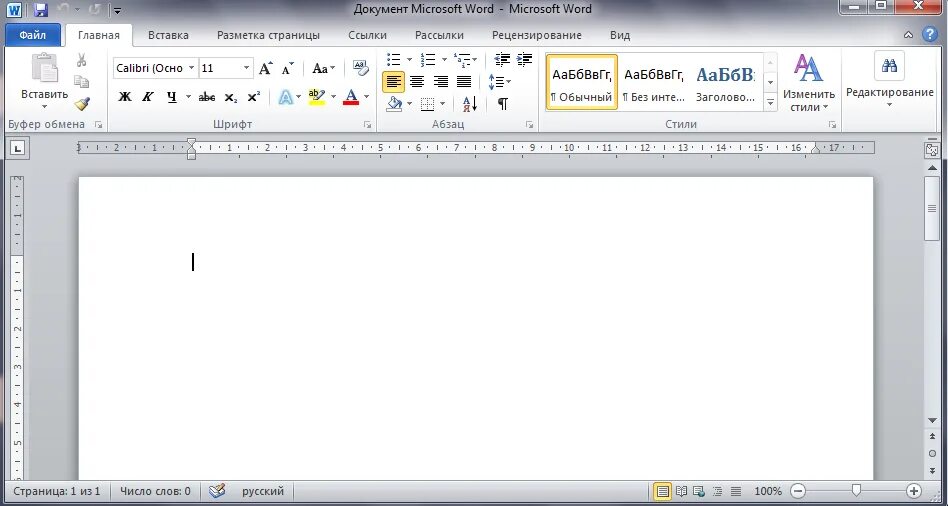The width and height of the screenshot is (948, 506).
Task: Switch to the Рецензирование tab
Action: pos(537,35)
